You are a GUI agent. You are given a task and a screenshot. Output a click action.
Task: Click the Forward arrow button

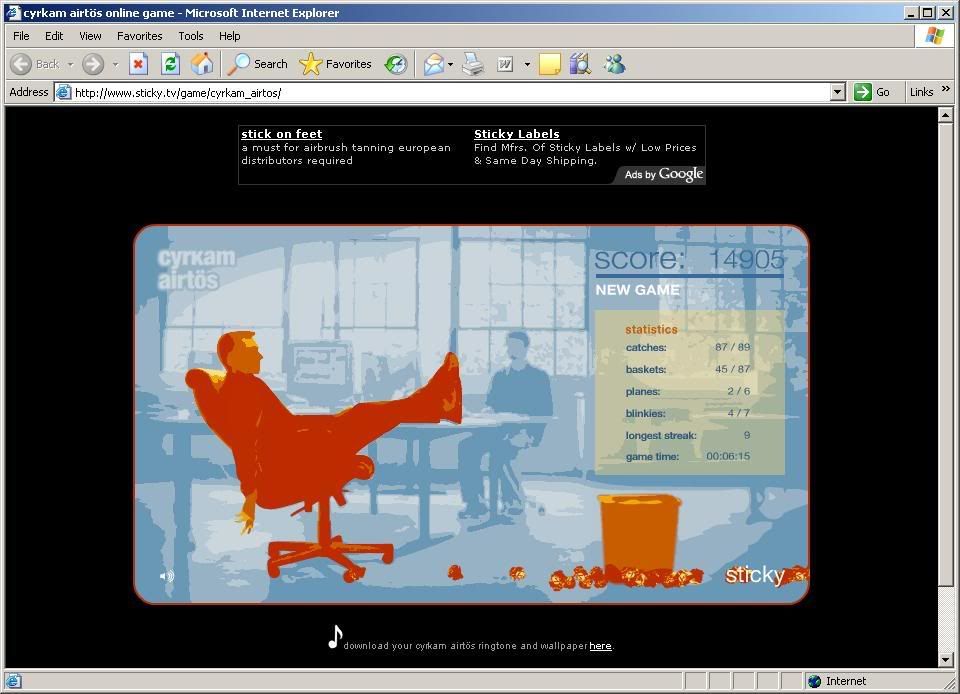point(93,64)
